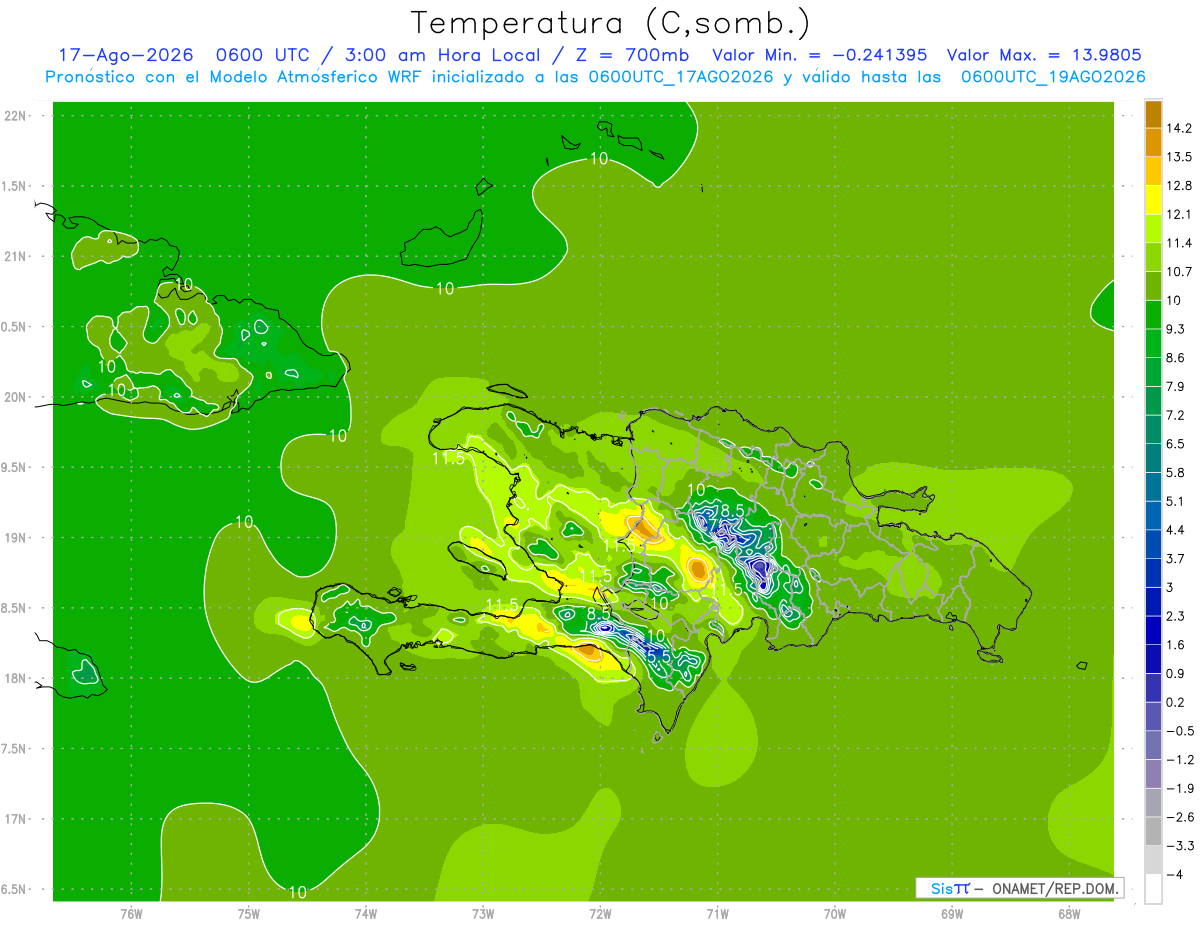Click the '12.8' colorbar label
The image size is (1200, 927).
point(1180,186)
